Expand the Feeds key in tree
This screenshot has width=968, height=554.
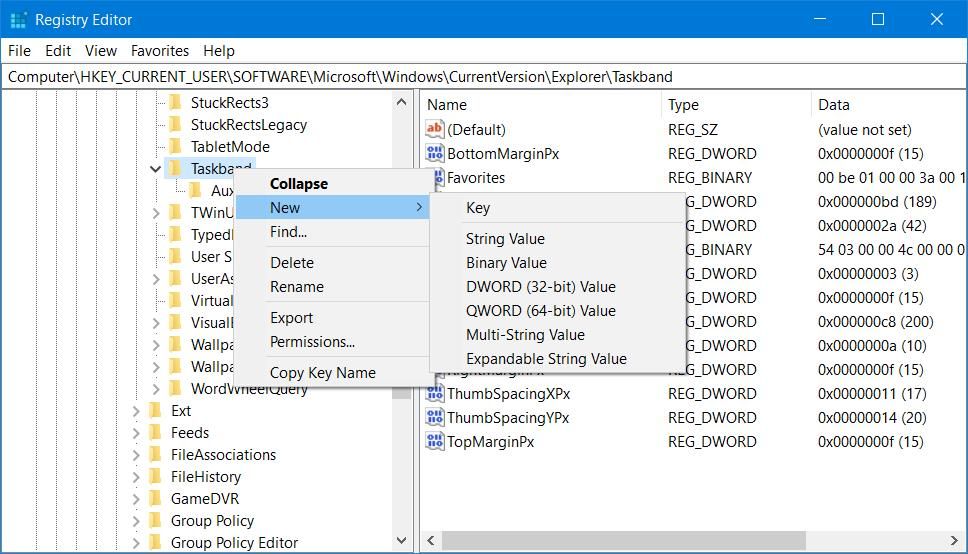136,432
